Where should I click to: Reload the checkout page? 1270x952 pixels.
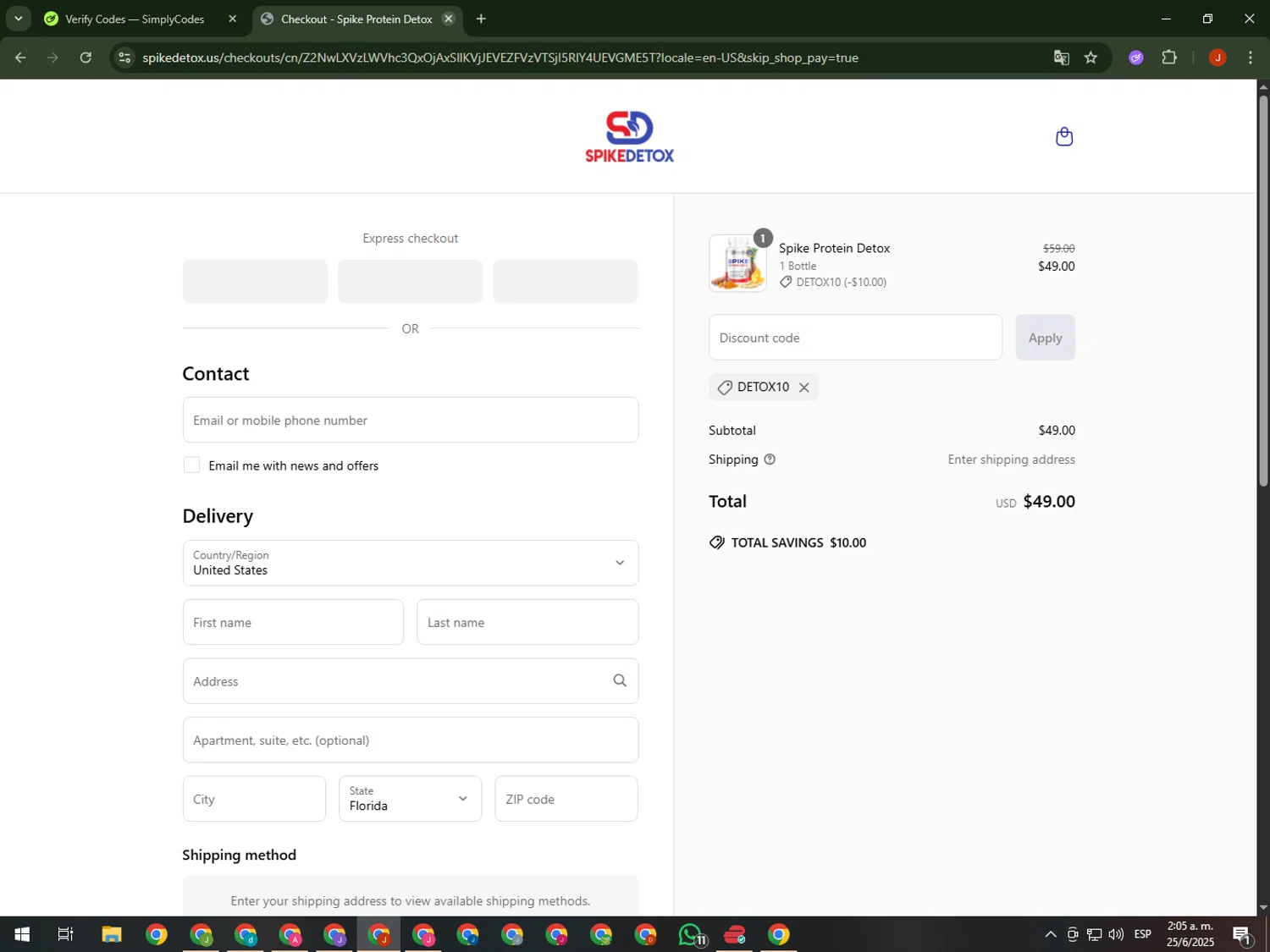point(86,58)
